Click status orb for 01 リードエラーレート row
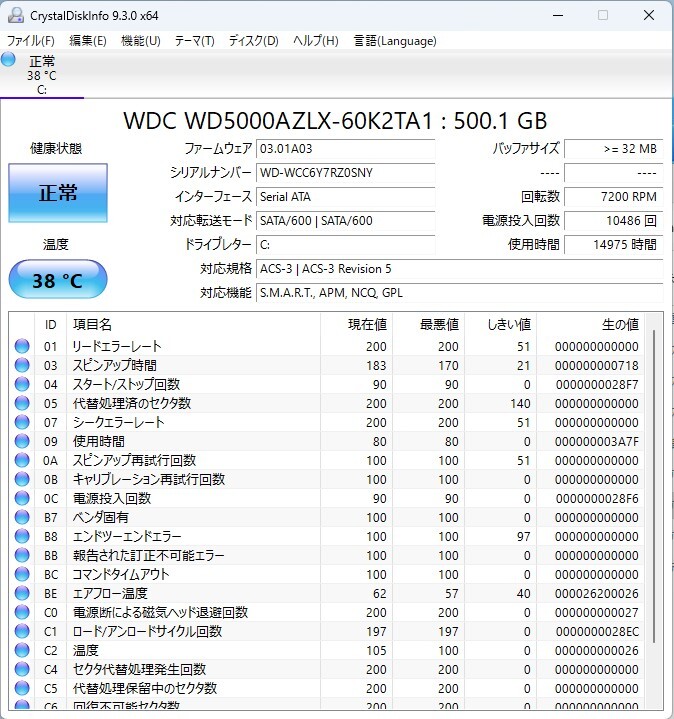This screenshot has height=719, width=674. [x=22, y=346]
